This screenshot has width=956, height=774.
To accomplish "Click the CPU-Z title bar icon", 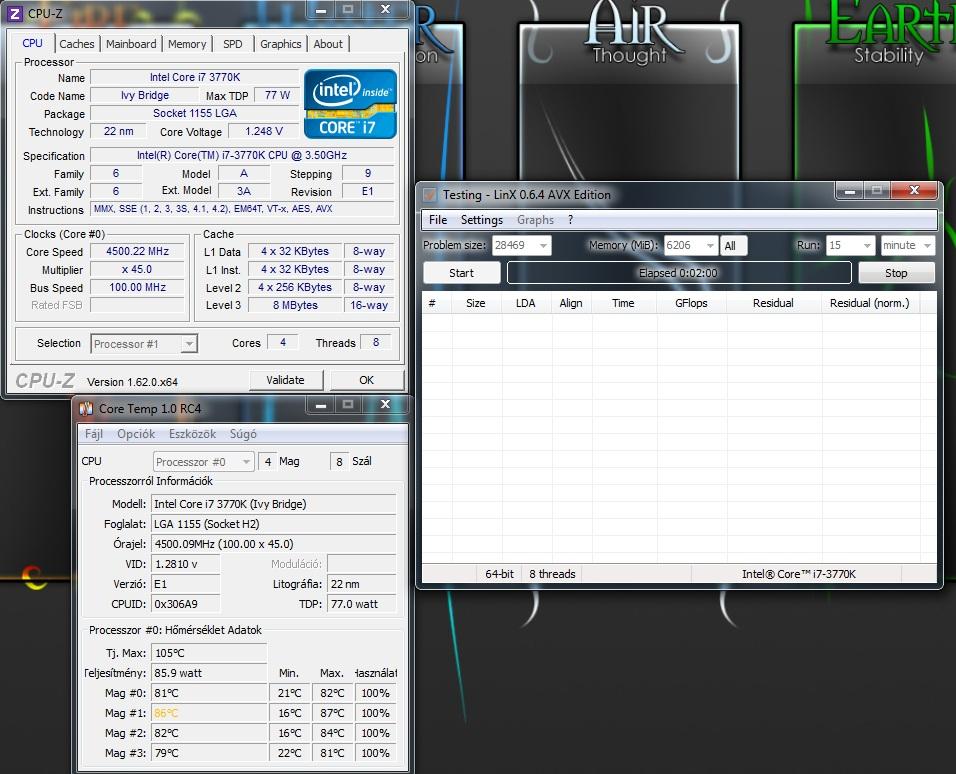I will (15, 13).
